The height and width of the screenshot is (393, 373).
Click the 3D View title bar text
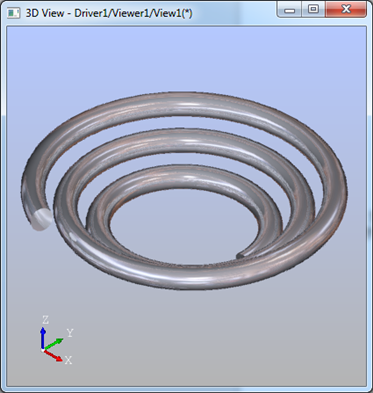[109, 13]
